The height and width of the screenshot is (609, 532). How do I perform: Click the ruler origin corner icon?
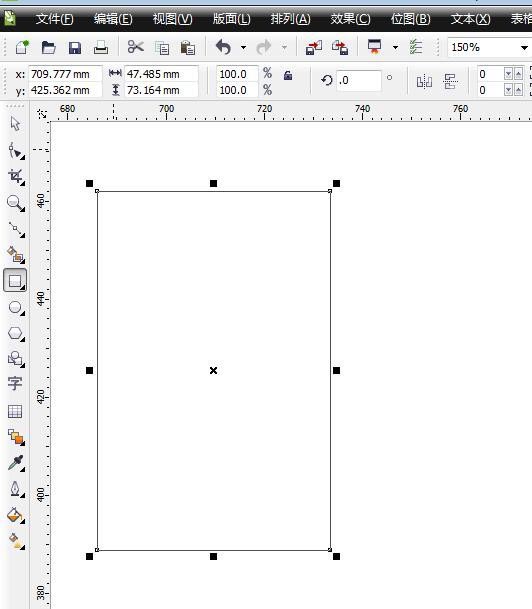coord(41,113)
